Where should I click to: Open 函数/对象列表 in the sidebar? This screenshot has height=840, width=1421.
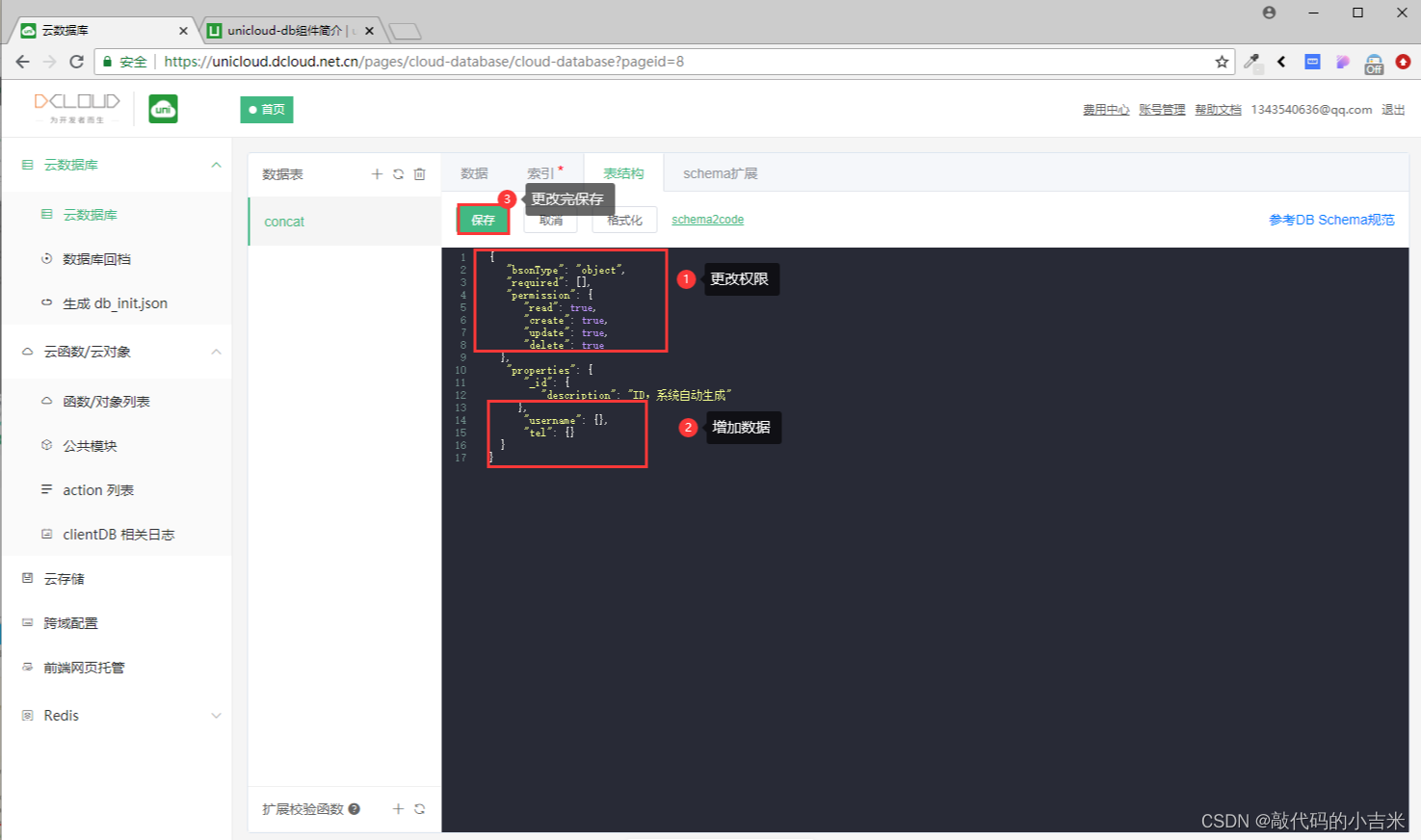[116, 402]
